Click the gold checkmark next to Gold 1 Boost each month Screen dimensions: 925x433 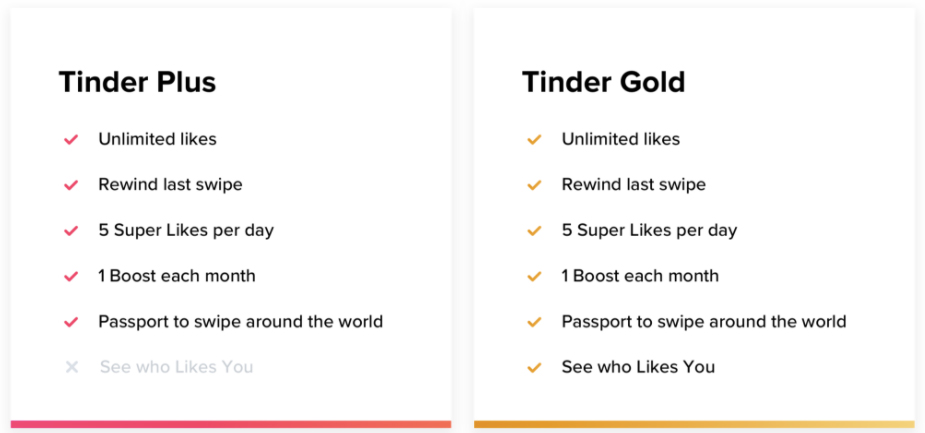(534, 277)
